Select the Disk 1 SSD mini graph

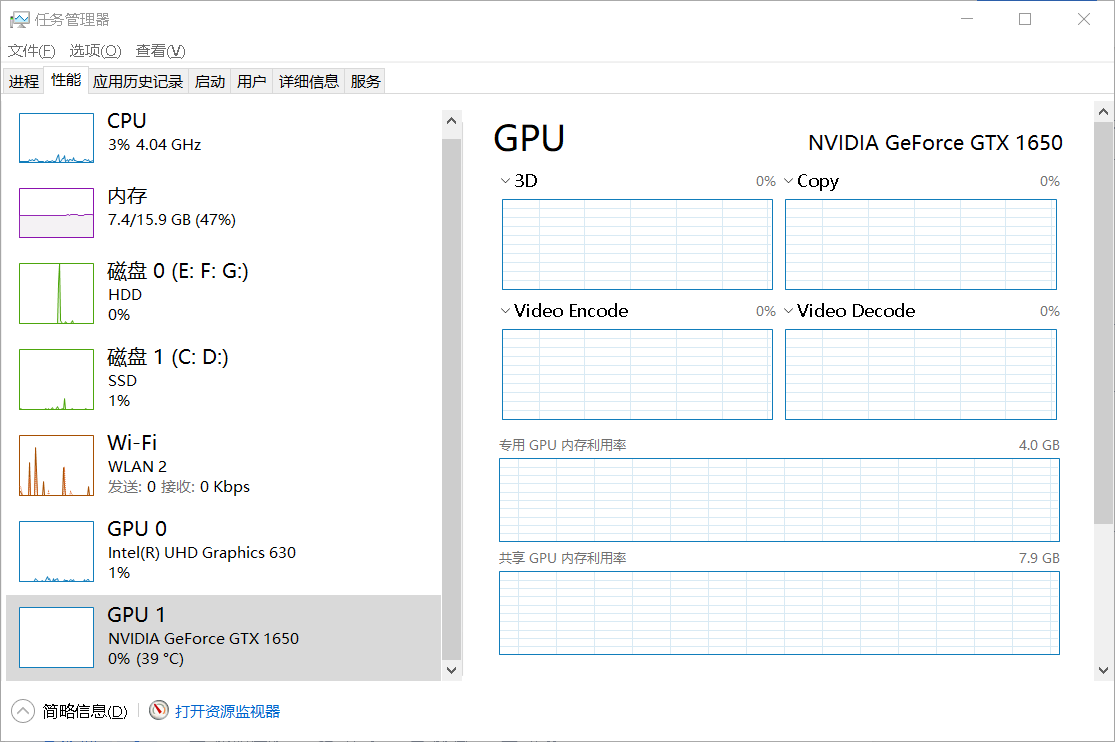56,379
